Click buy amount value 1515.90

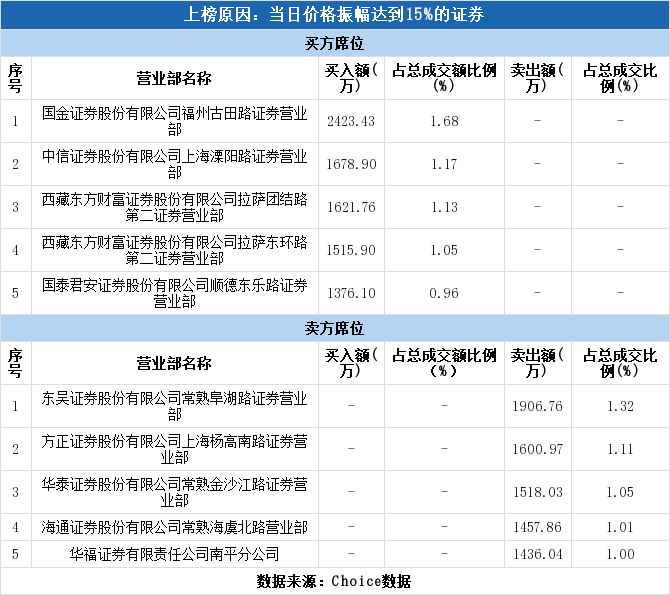[351, 250]
